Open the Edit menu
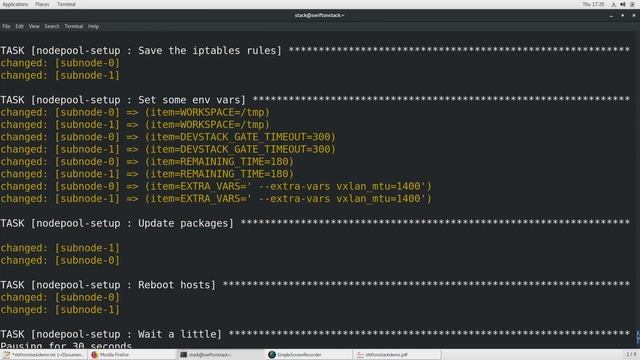The image size is (640, 360). click(20, 26)
